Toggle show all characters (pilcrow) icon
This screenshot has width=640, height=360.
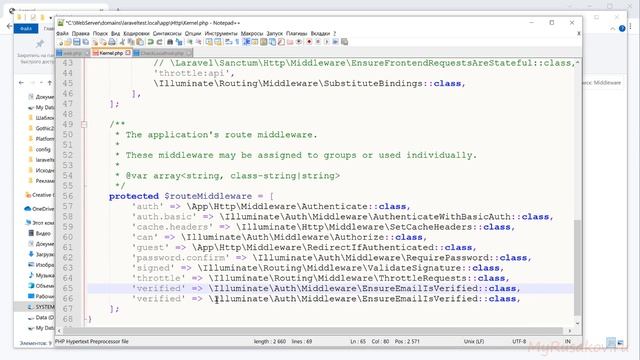click(237, 42)
